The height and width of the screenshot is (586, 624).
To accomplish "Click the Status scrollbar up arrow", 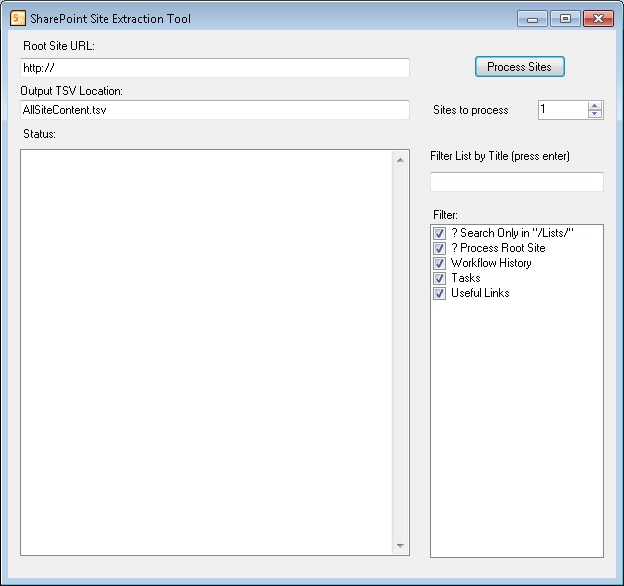I will pyautogui.click(x=400, y=160).
